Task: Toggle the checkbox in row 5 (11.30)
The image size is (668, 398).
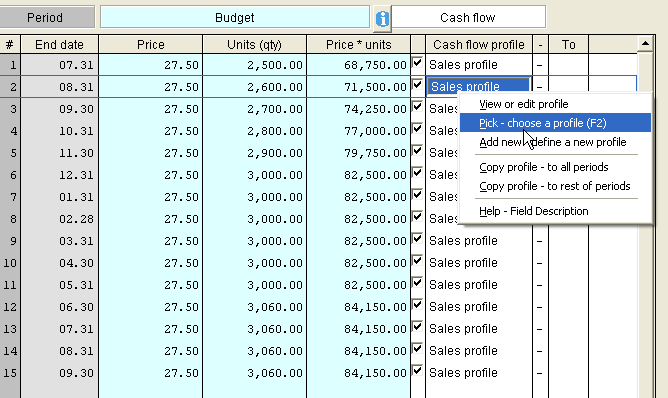Action: [418, 151]
